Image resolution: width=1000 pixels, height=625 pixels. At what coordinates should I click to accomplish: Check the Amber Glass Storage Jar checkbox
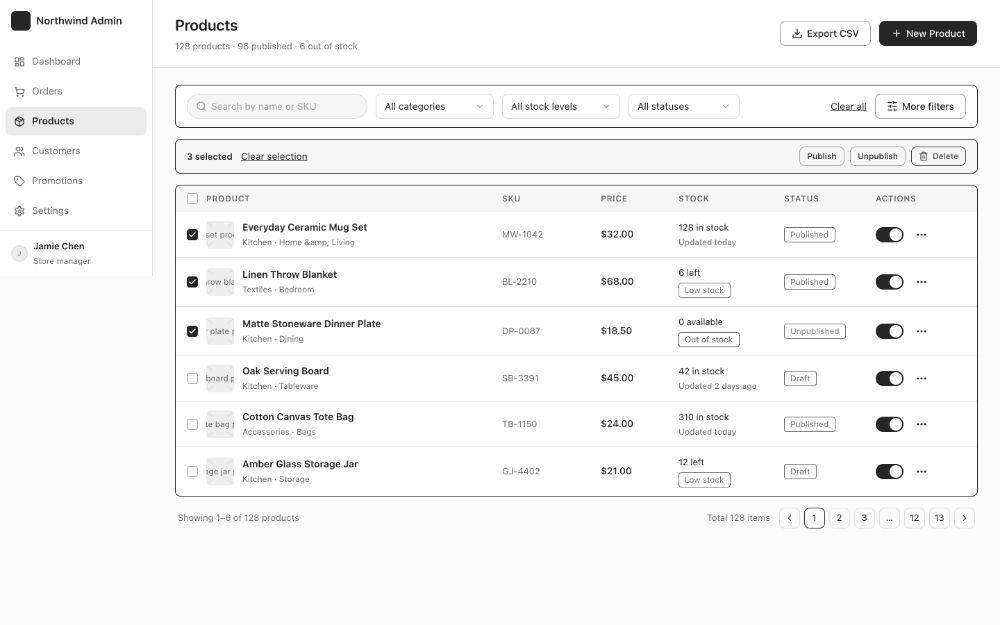(192, 471)
